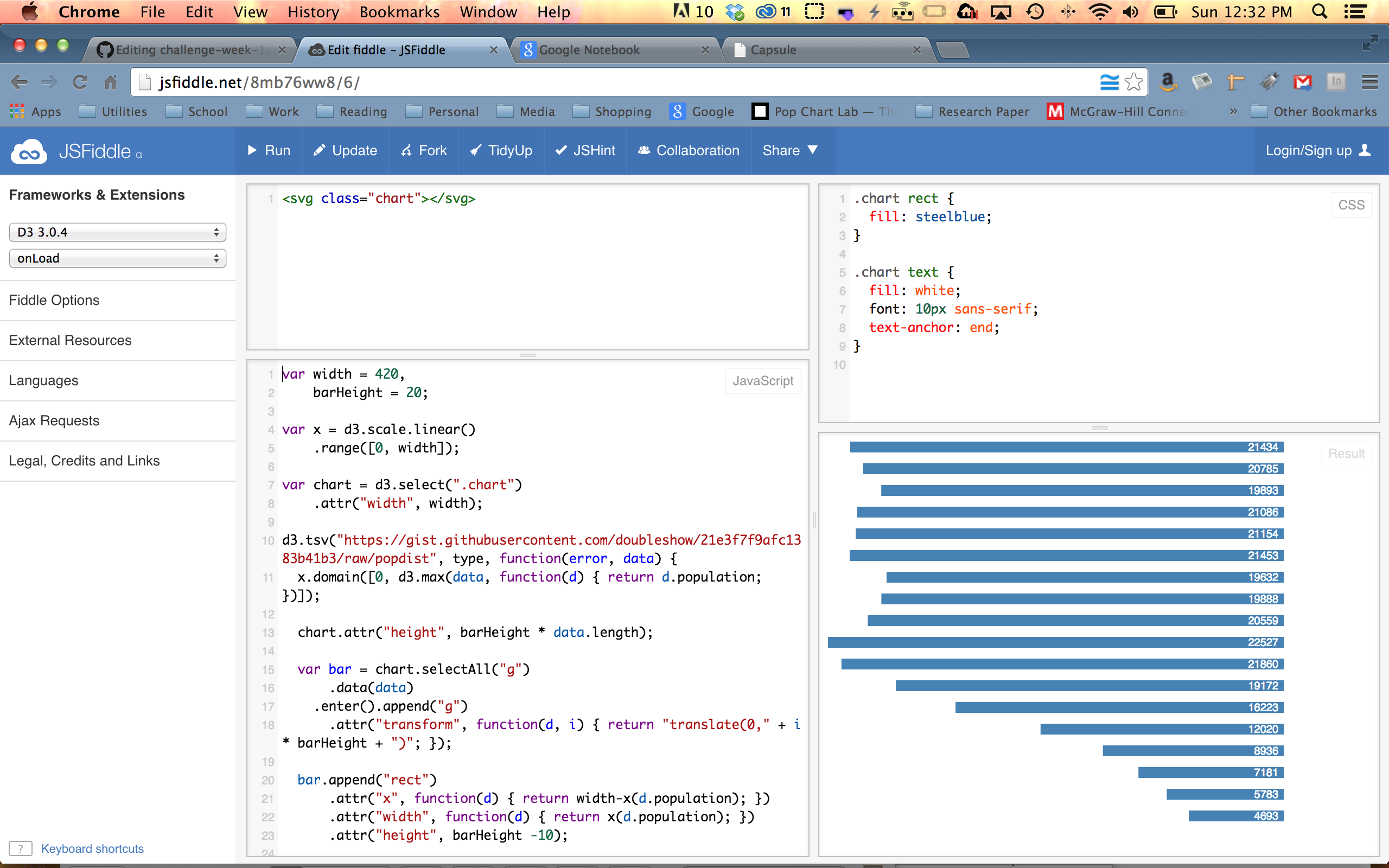Show hidden bookmarks with the chevron
Image resolution: width=1389 pixels, height=868 pixels.
tap(1233, 111)
